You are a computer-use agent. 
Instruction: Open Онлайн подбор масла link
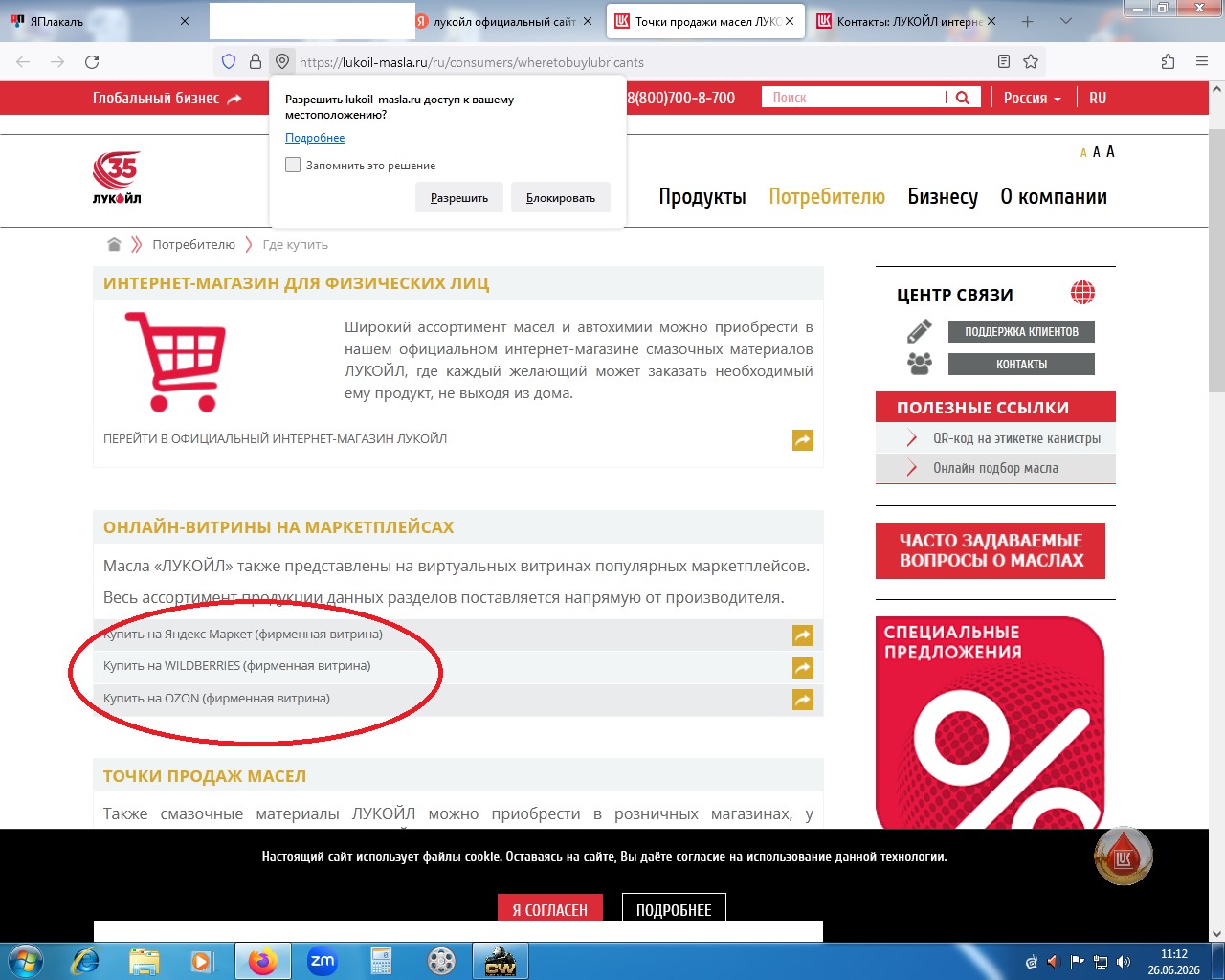point(995,468)
